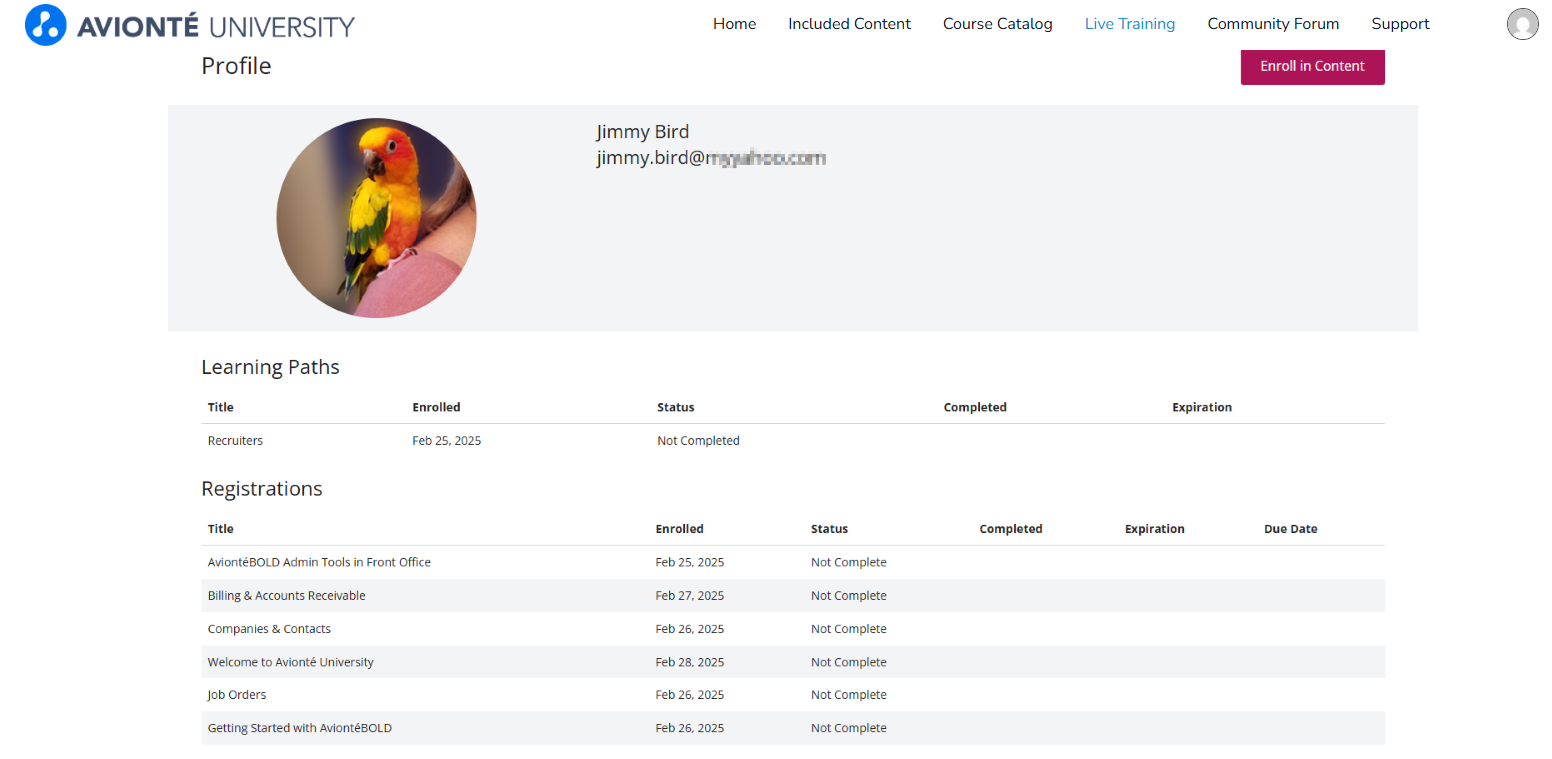The width and height of the screenshot is (1552, 759).
Task: Click the Avionté University logo
Action: [x=190, y=25]
